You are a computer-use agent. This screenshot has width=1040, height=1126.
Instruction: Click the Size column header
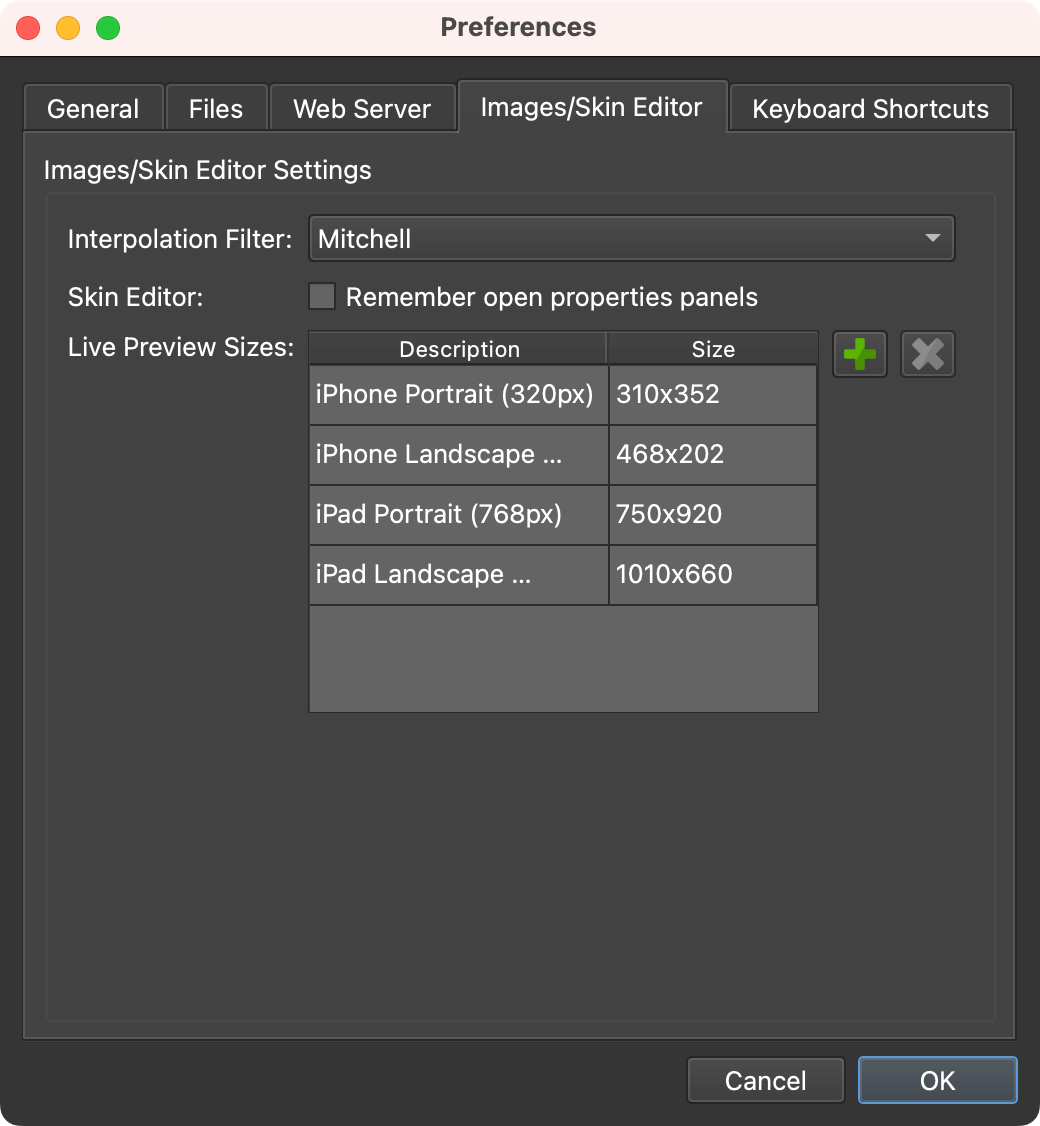[x=712, y=349]
